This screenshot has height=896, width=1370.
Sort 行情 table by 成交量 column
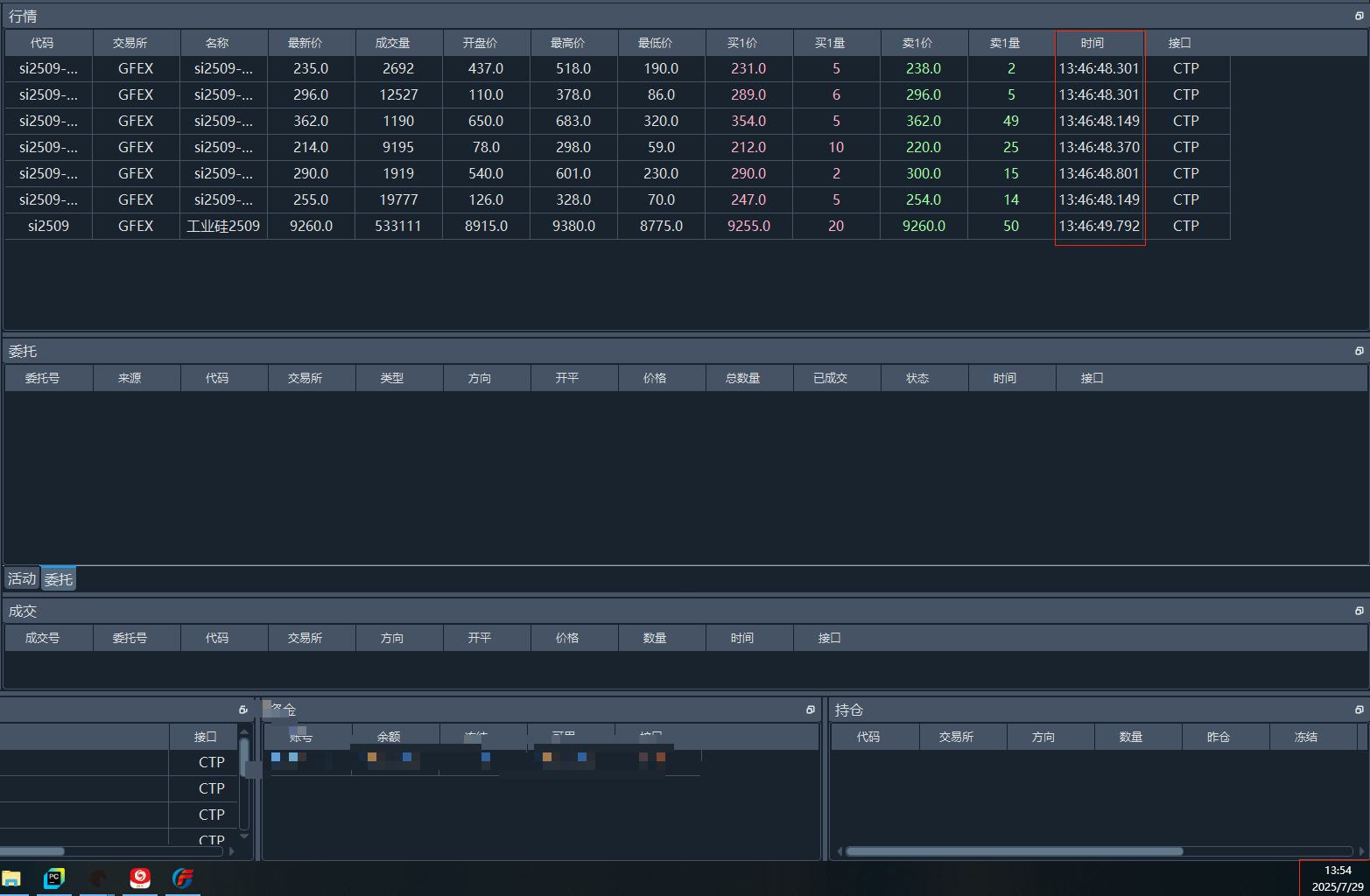(x=398, y=43)
